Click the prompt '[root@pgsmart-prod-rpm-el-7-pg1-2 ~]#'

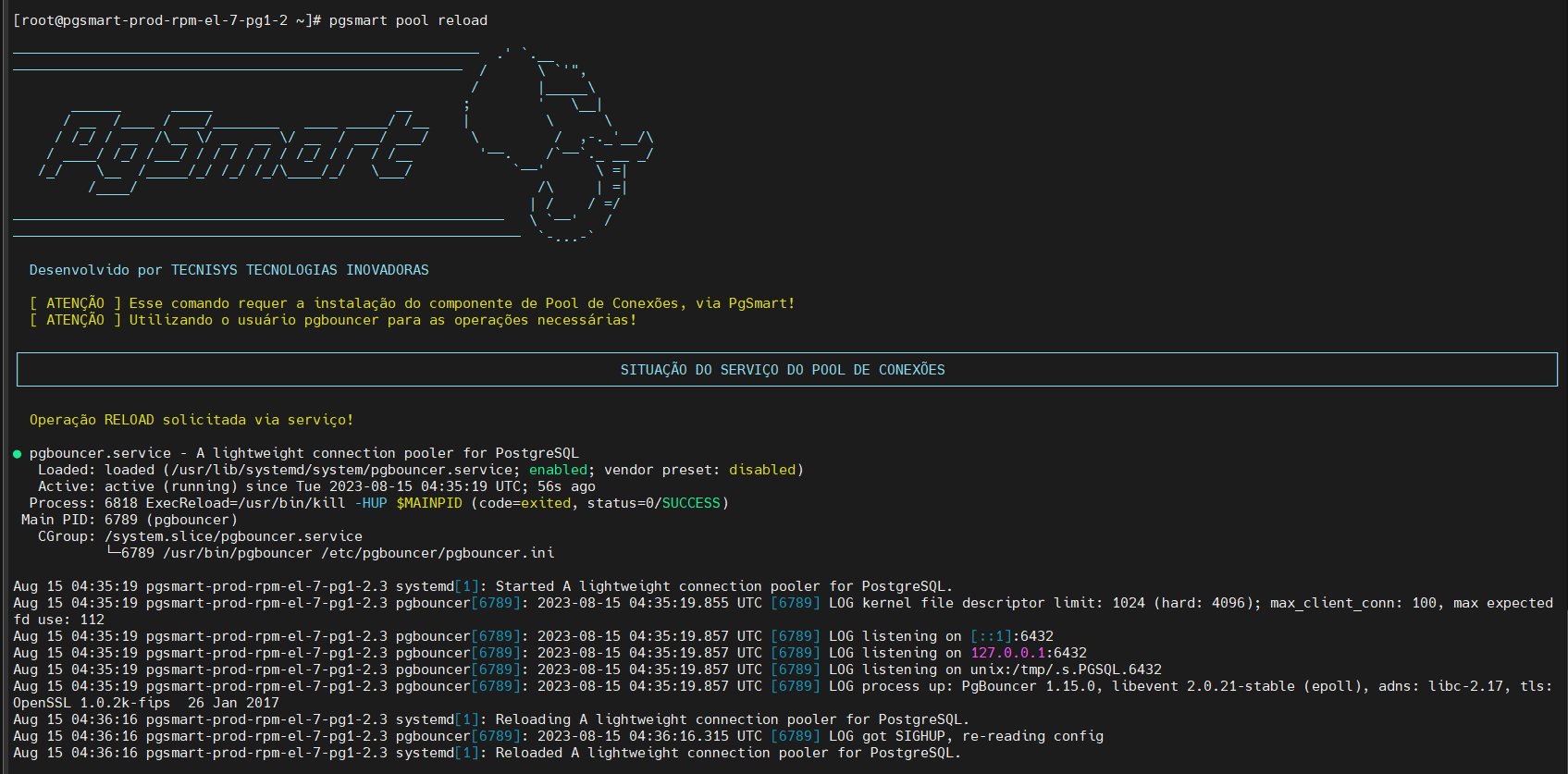click(x=167, y=20)
